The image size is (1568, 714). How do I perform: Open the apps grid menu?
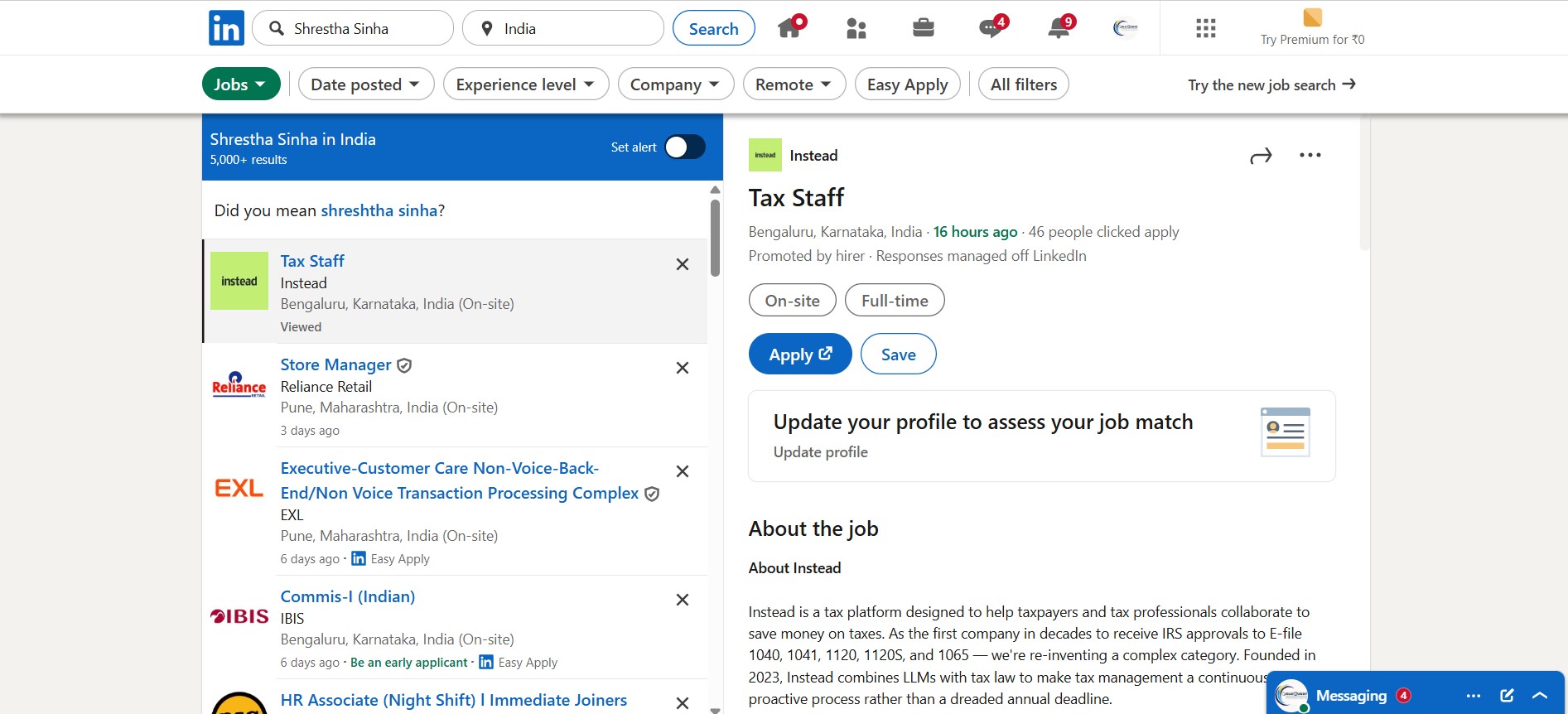click(1206, 28)
